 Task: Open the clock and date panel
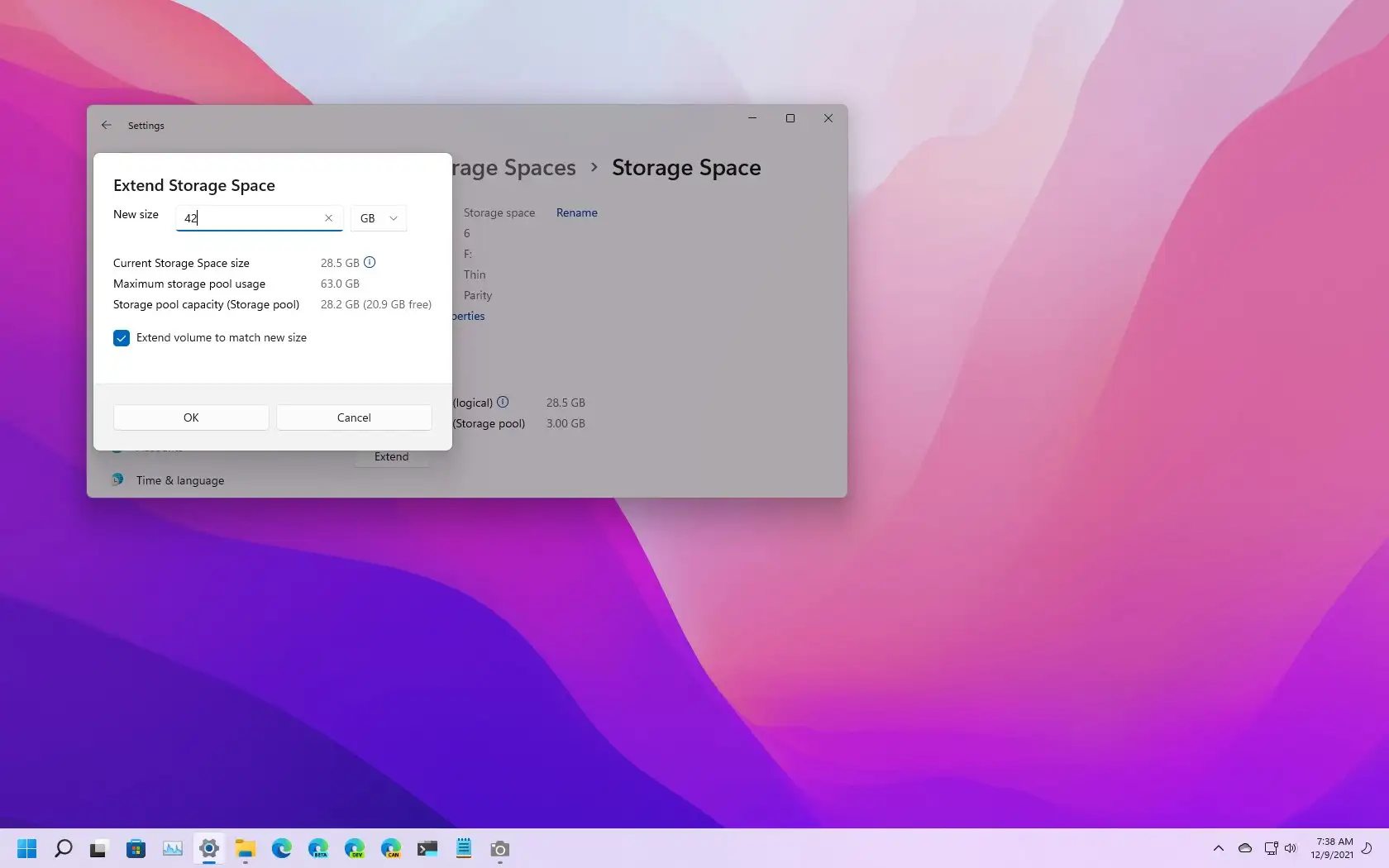point(1332,848)
